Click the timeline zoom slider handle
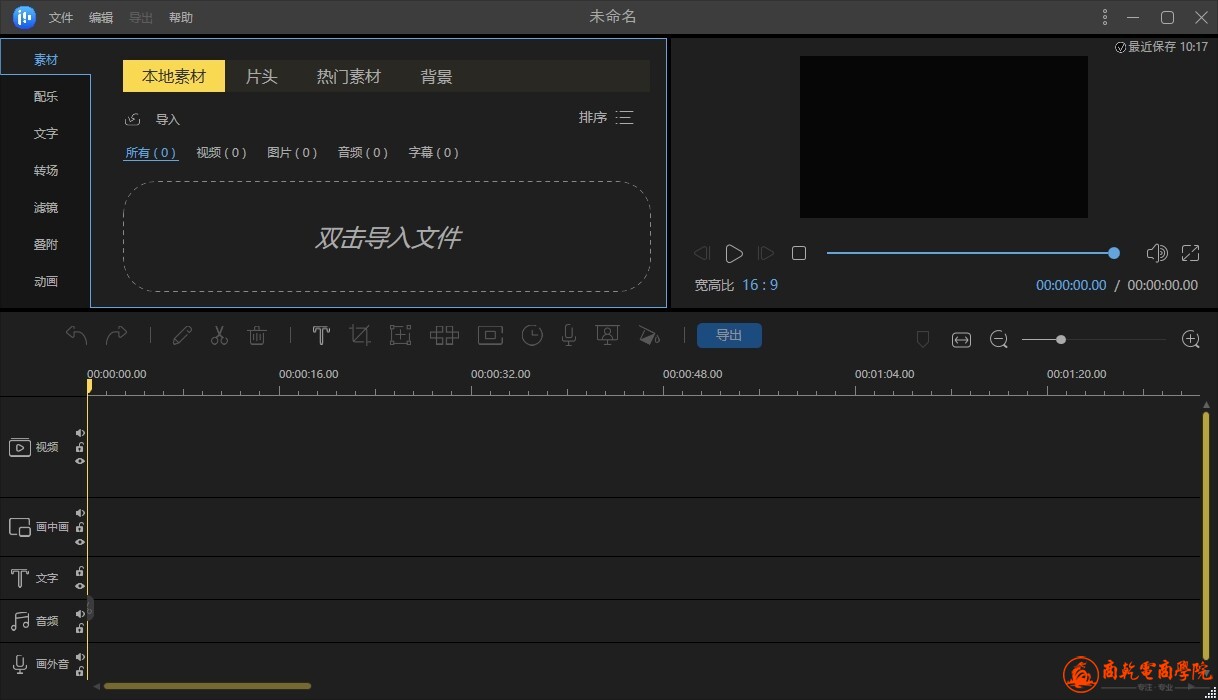This screenshot has height=700, width=1218. (x=1061, y=340)
